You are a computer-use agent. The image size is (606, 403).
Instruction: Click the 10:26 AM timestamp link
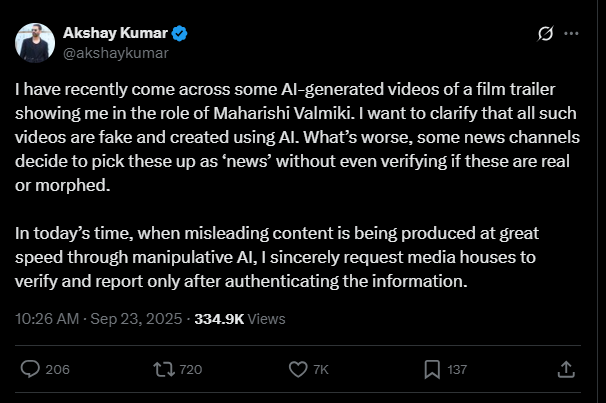coord(46,319)
